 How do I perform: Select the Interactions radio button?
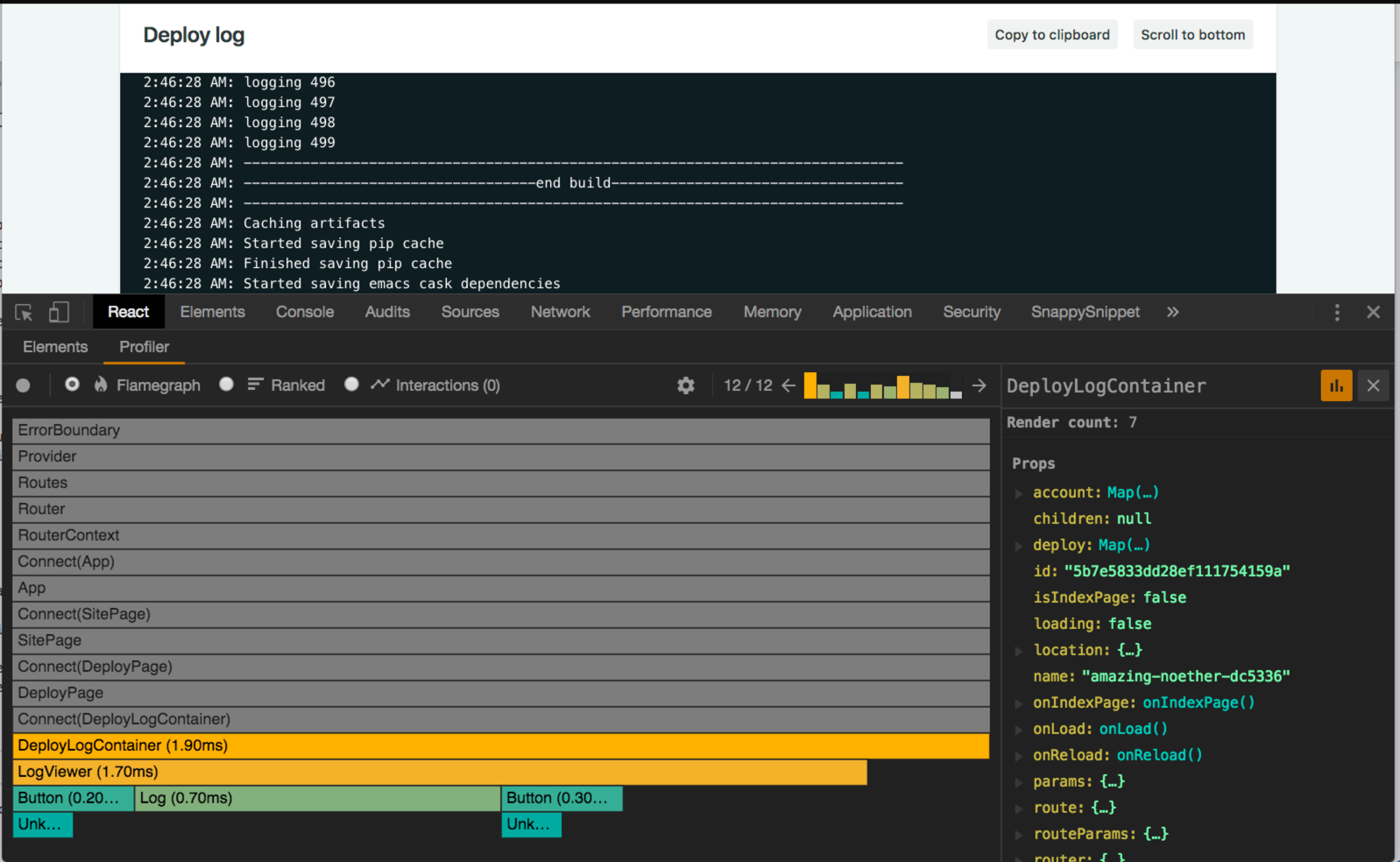(x=352, y=385)
